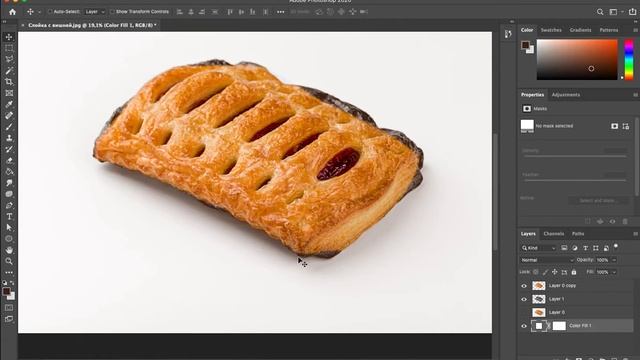Open the Fill dropdown arrow
Viewport: 640px width, 360px height.
(614, 272)
